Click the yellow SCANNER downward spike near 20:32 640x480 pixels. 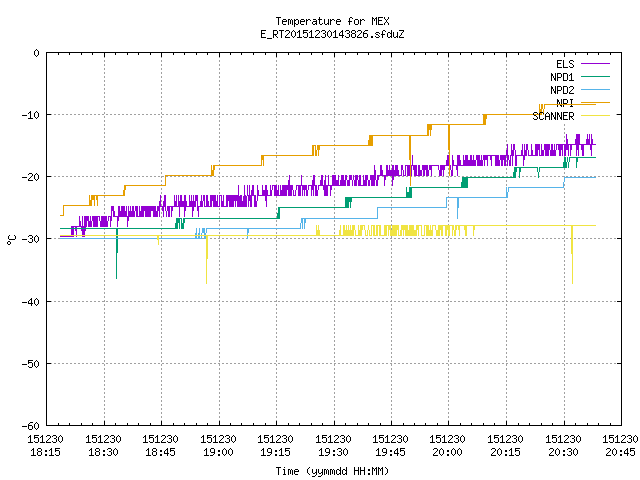[572, 255]
